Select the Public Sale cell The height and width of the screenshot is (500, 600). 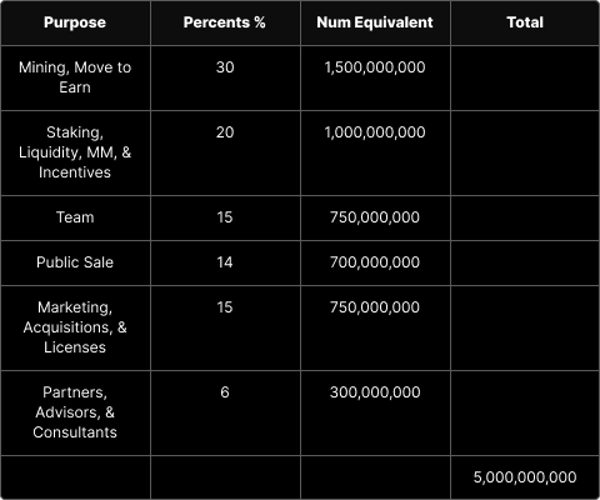tap(75, 262)
